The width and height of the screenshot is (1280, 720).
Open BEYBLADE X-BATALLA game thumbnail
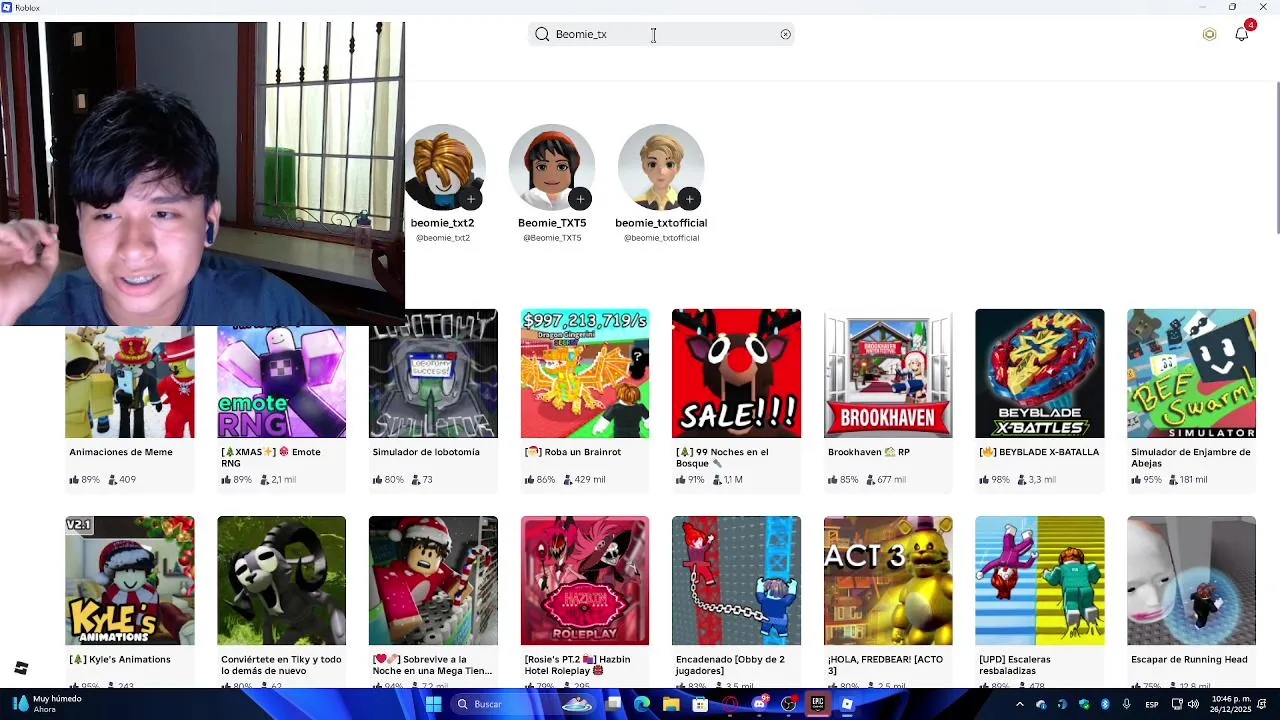pos(1040,373)
